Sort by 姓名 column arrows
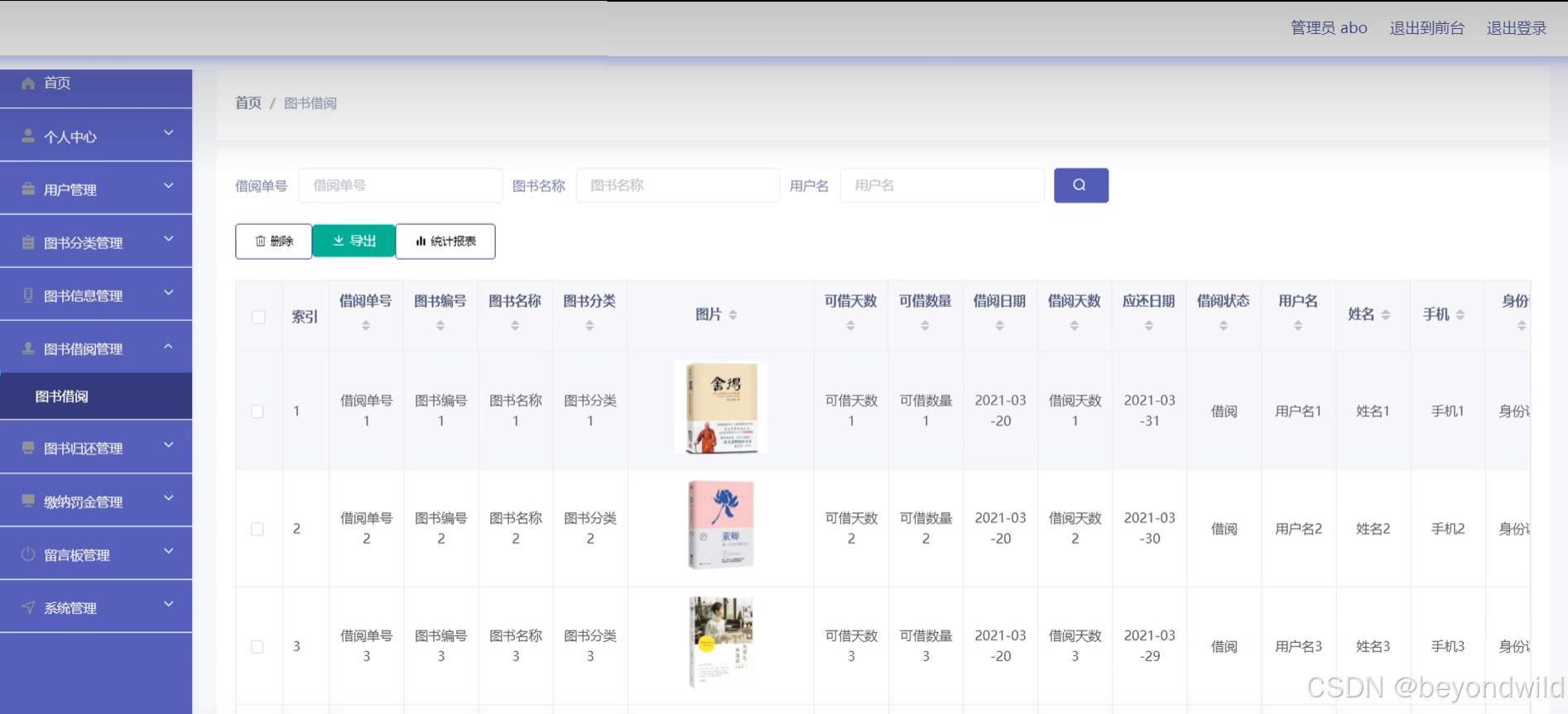Viewport: 1568px width, 714px height. [x=1386, y=315]
